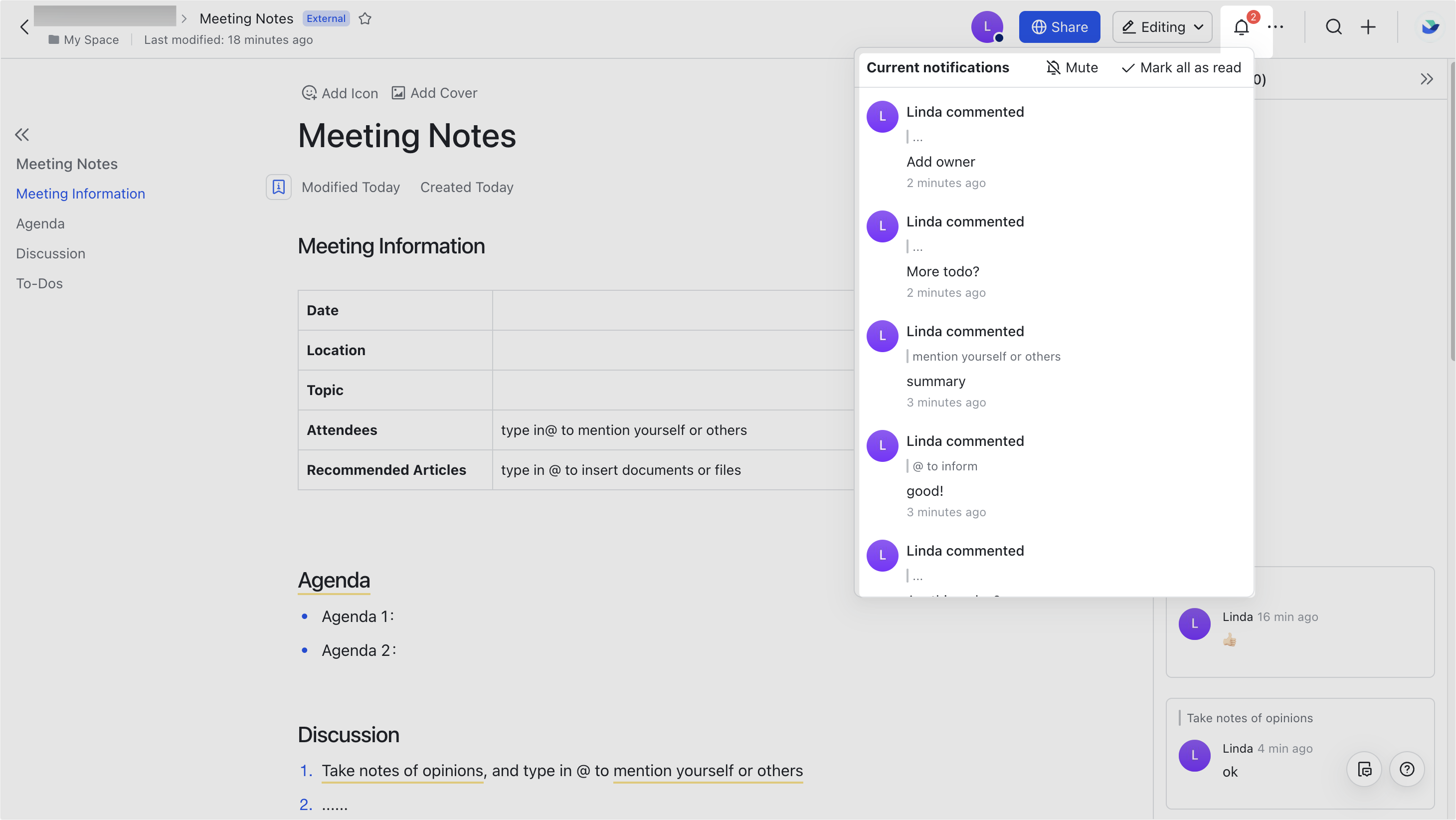
Task: Click the empty Topic value cell
Action: click(x=673, y=390)
